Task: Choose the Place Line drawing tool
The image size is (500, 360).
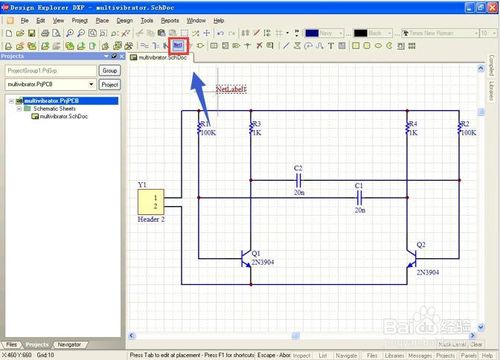Action: [x=286, y=46]
